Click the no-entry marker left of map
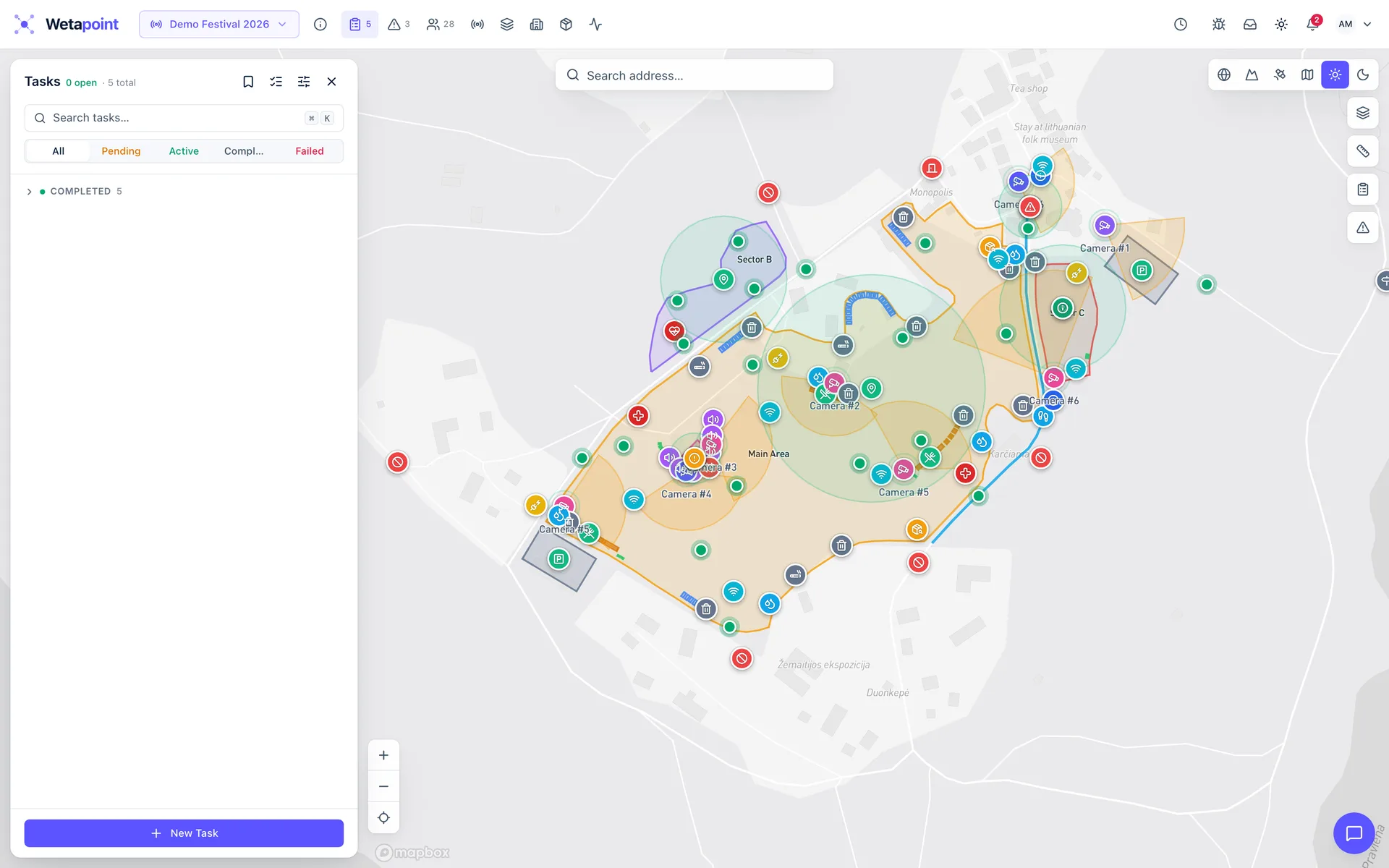Viewport: 1389px width, 868px height. (x=397, y=462)
